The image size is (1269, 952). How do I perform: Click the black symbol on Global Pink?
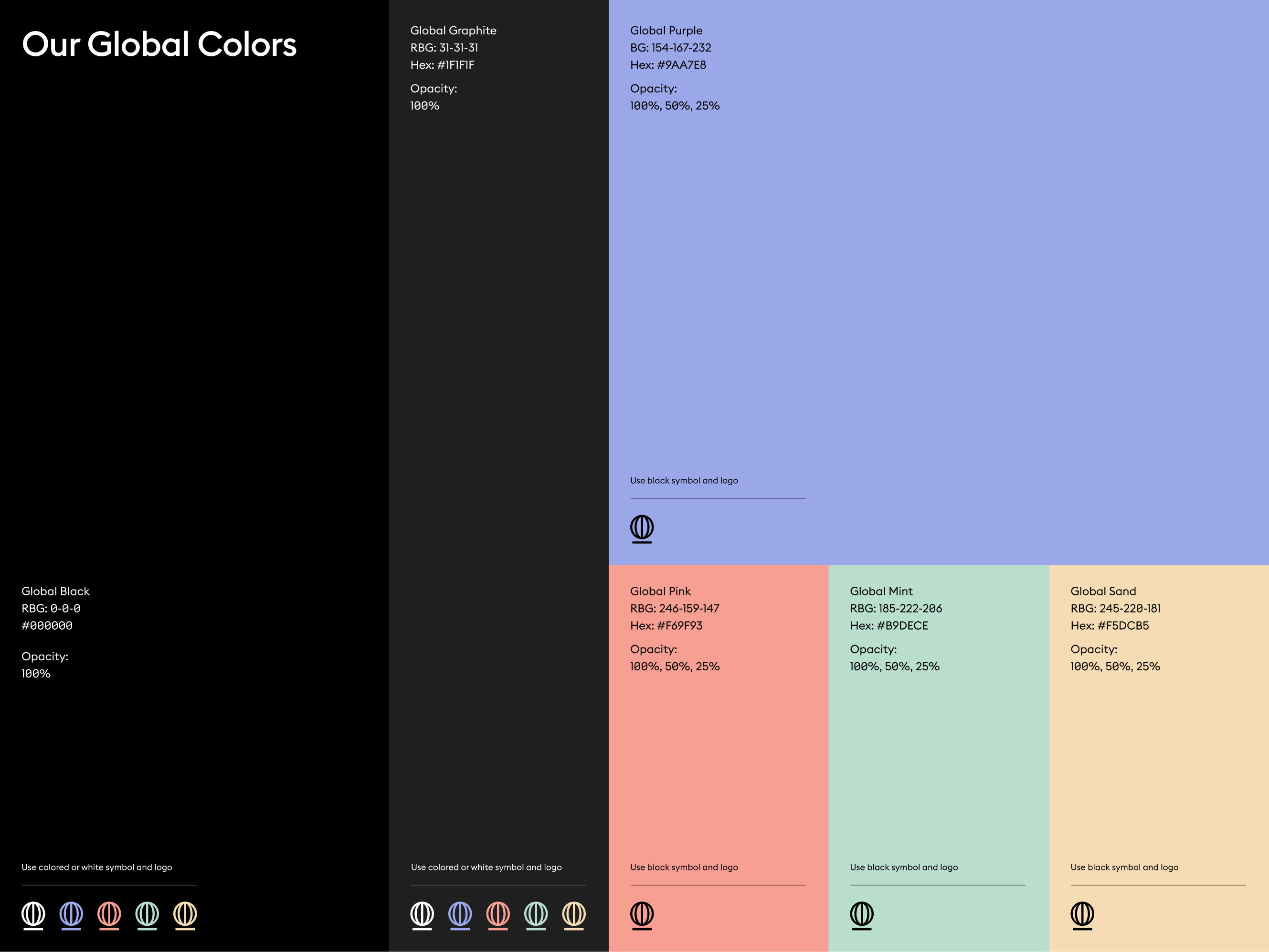coord(642,916)
